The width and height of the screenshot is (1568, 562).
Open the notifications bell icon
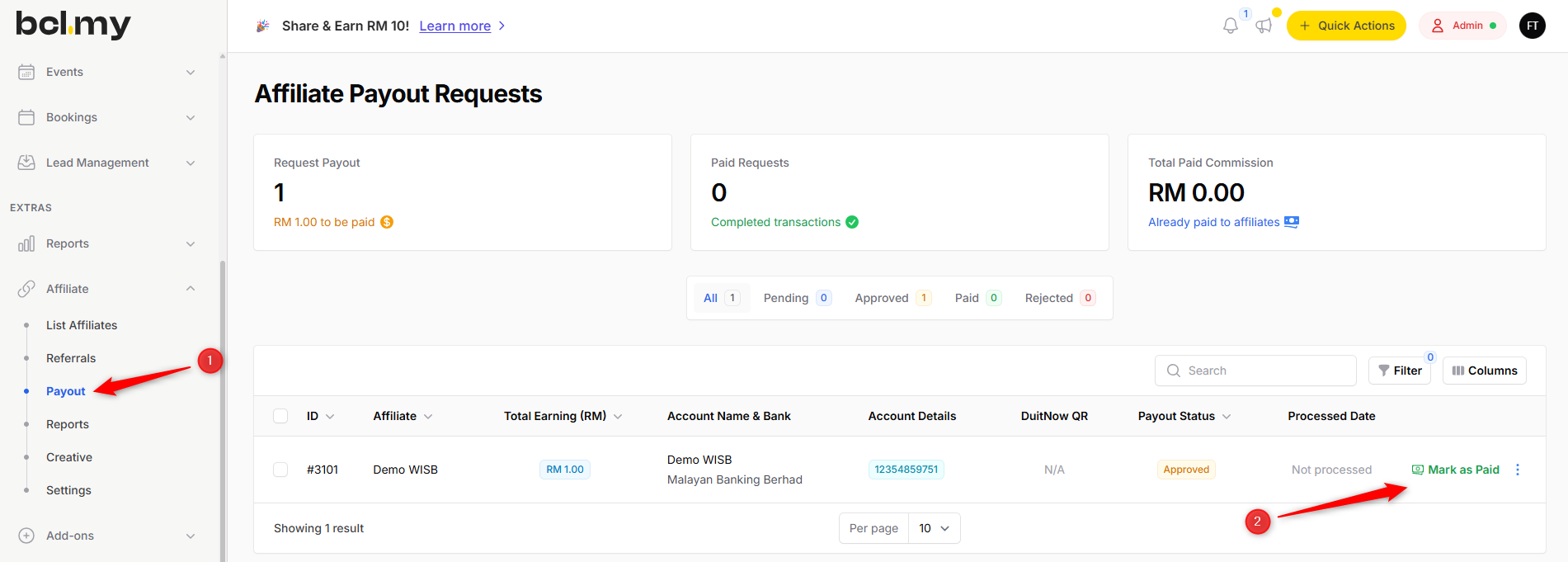pyautogui.click(x=1230, y=26)
